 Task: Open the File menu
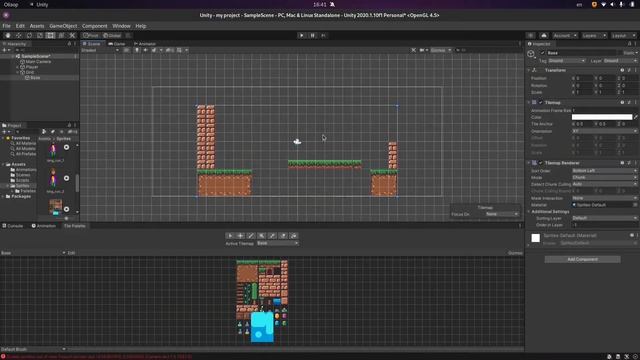coord(7,26)
